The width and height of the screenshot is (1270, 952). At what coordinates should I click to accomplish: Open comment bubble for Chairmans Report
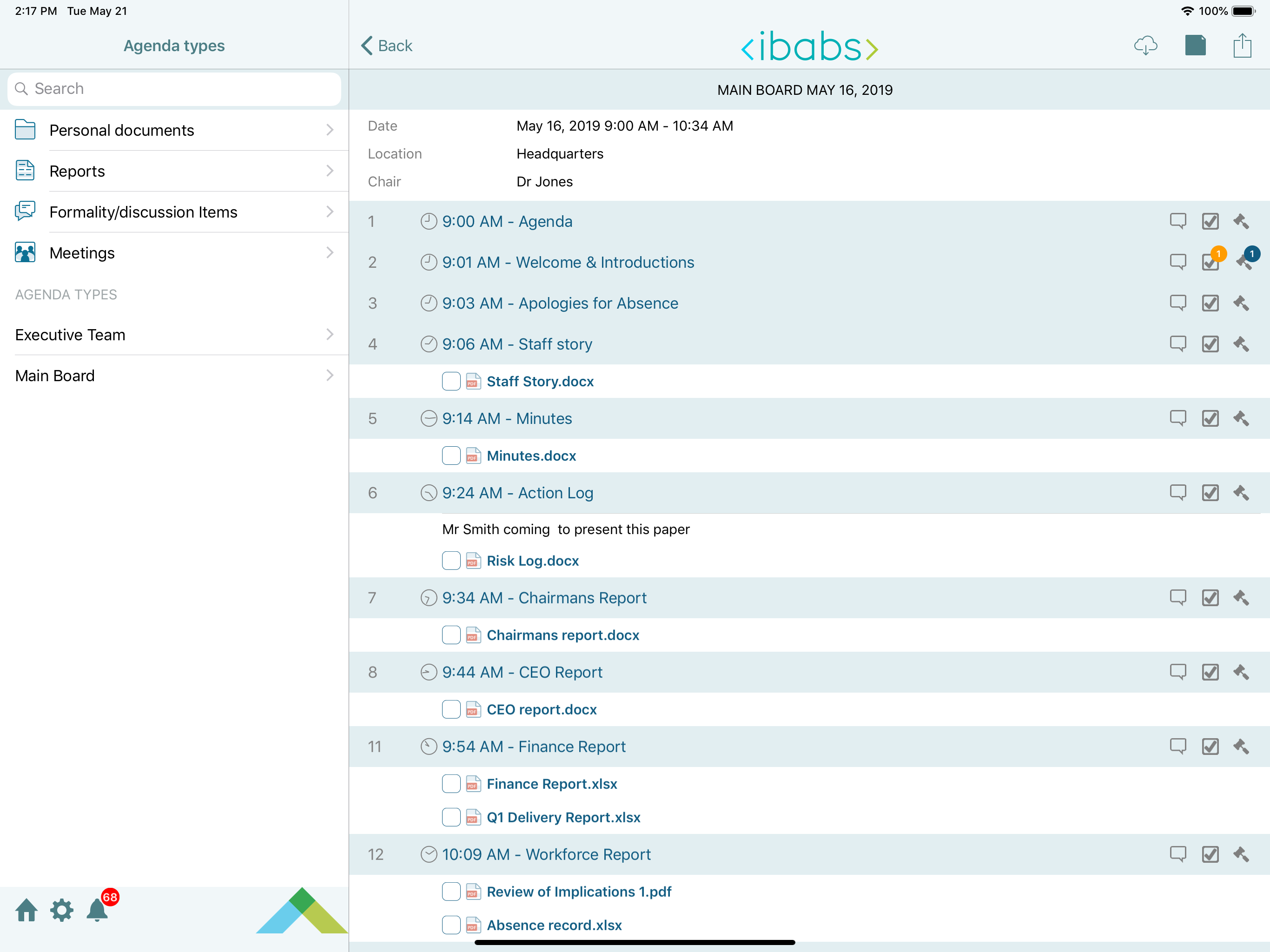click(x=1177, y=597)
